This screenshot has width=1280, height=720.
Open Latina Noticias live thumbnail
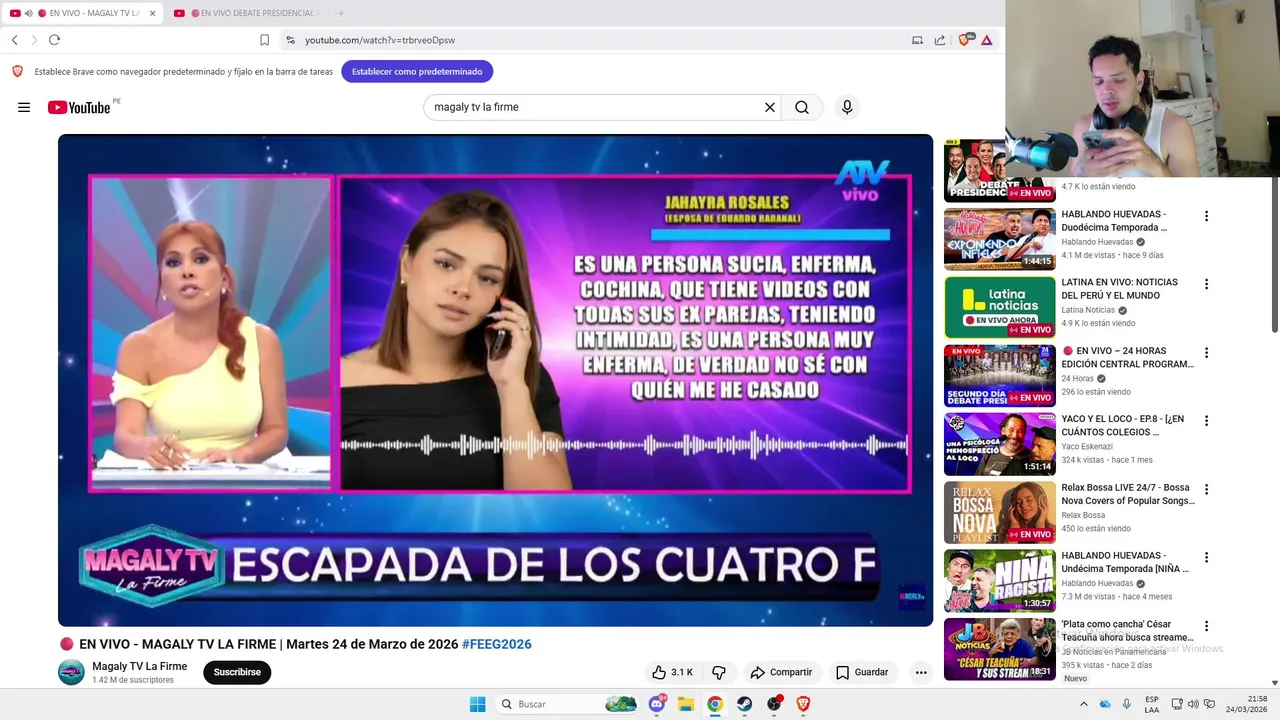[999, 307]
